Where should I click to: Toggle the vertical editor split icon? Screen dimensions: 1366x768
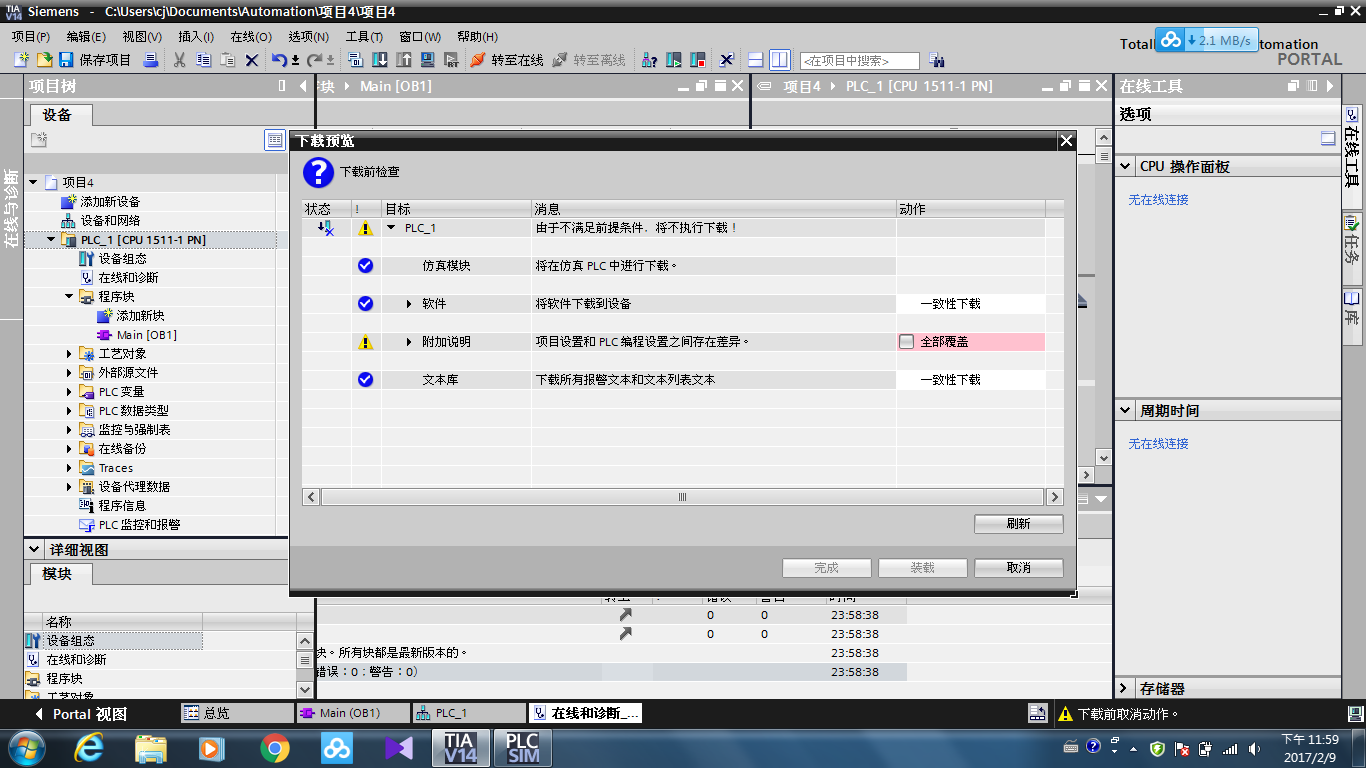779,60
